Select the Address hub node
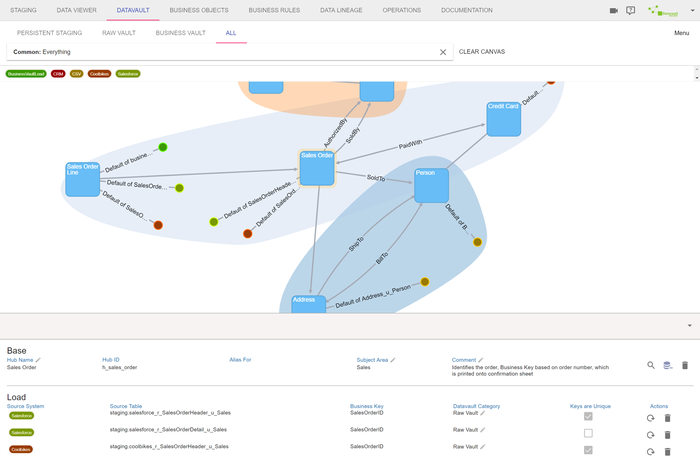700x467 pixels. pyautogui.click(x=308, y=304)
